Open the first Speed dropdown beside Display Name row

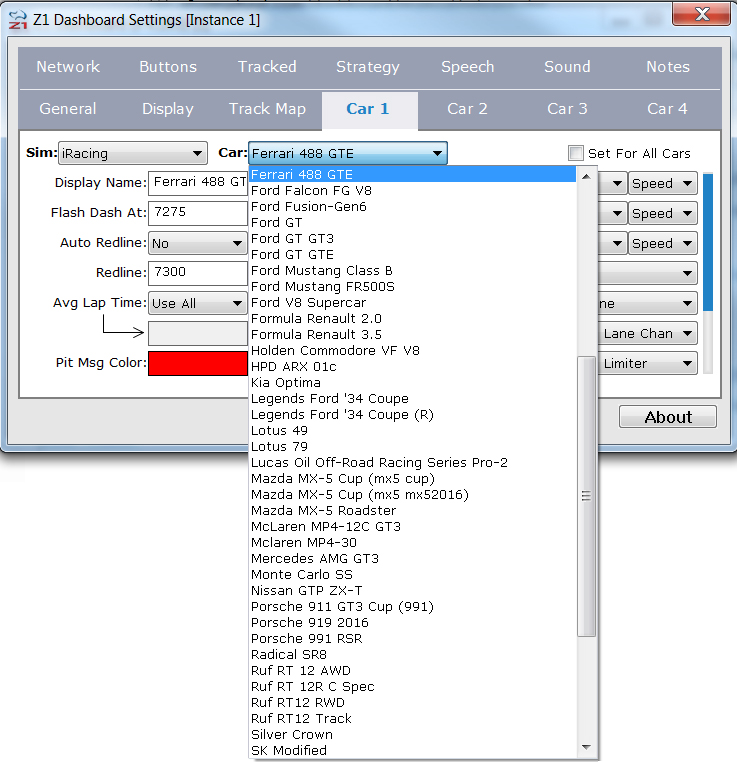coord(663,183)
